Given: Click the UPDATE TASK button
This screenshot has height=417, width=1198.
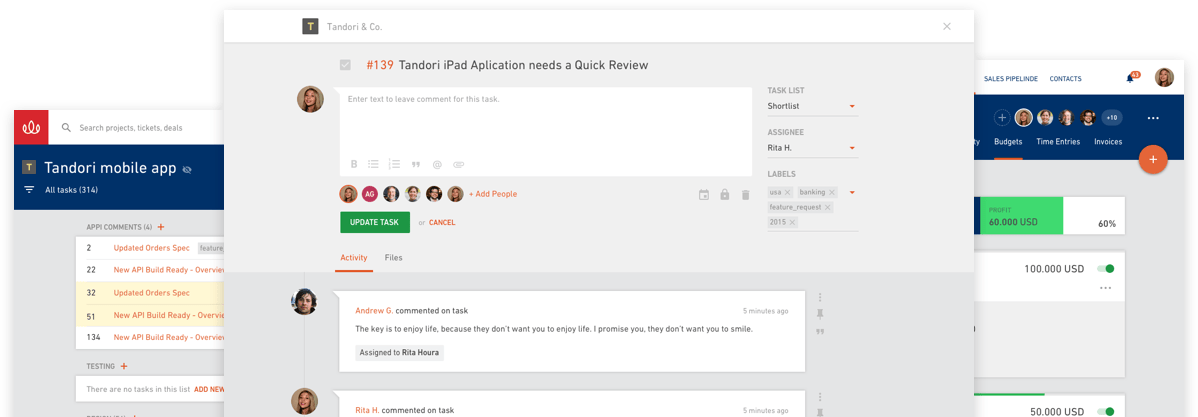Looking at the screenshot, I should click(374, 222).
